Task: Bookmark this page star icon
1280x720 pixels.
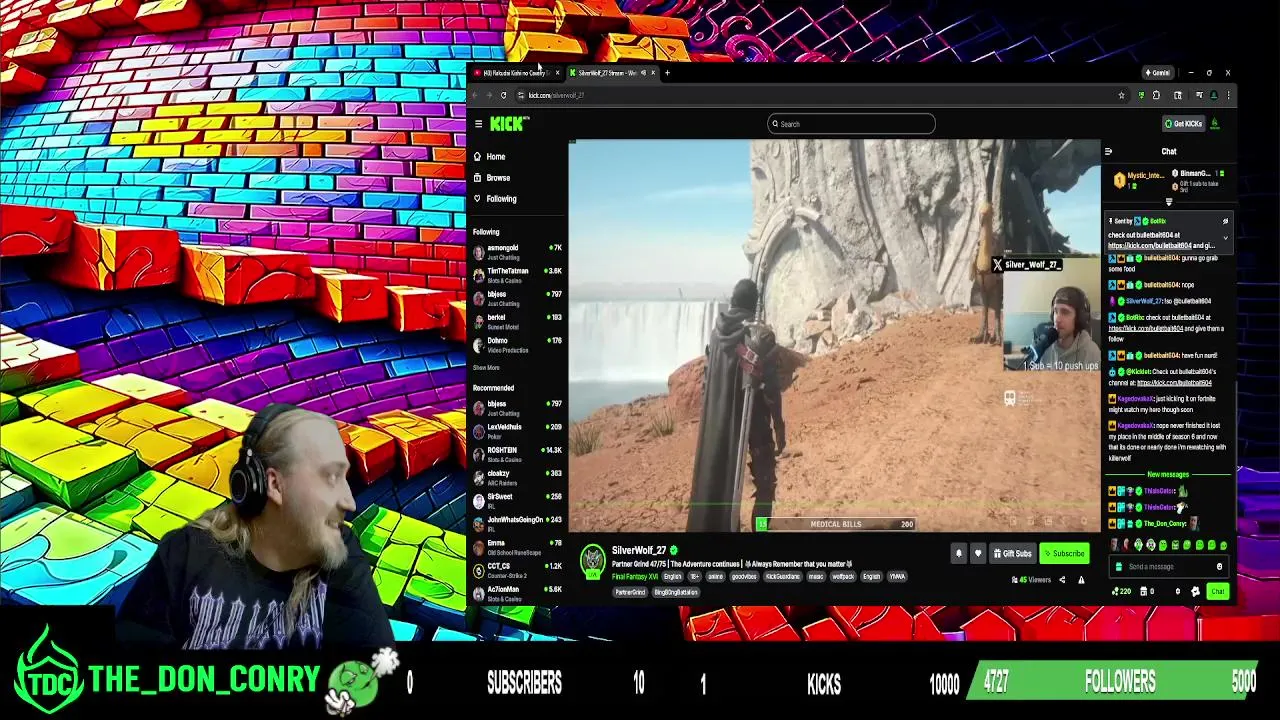Action: pos(1121,95)
